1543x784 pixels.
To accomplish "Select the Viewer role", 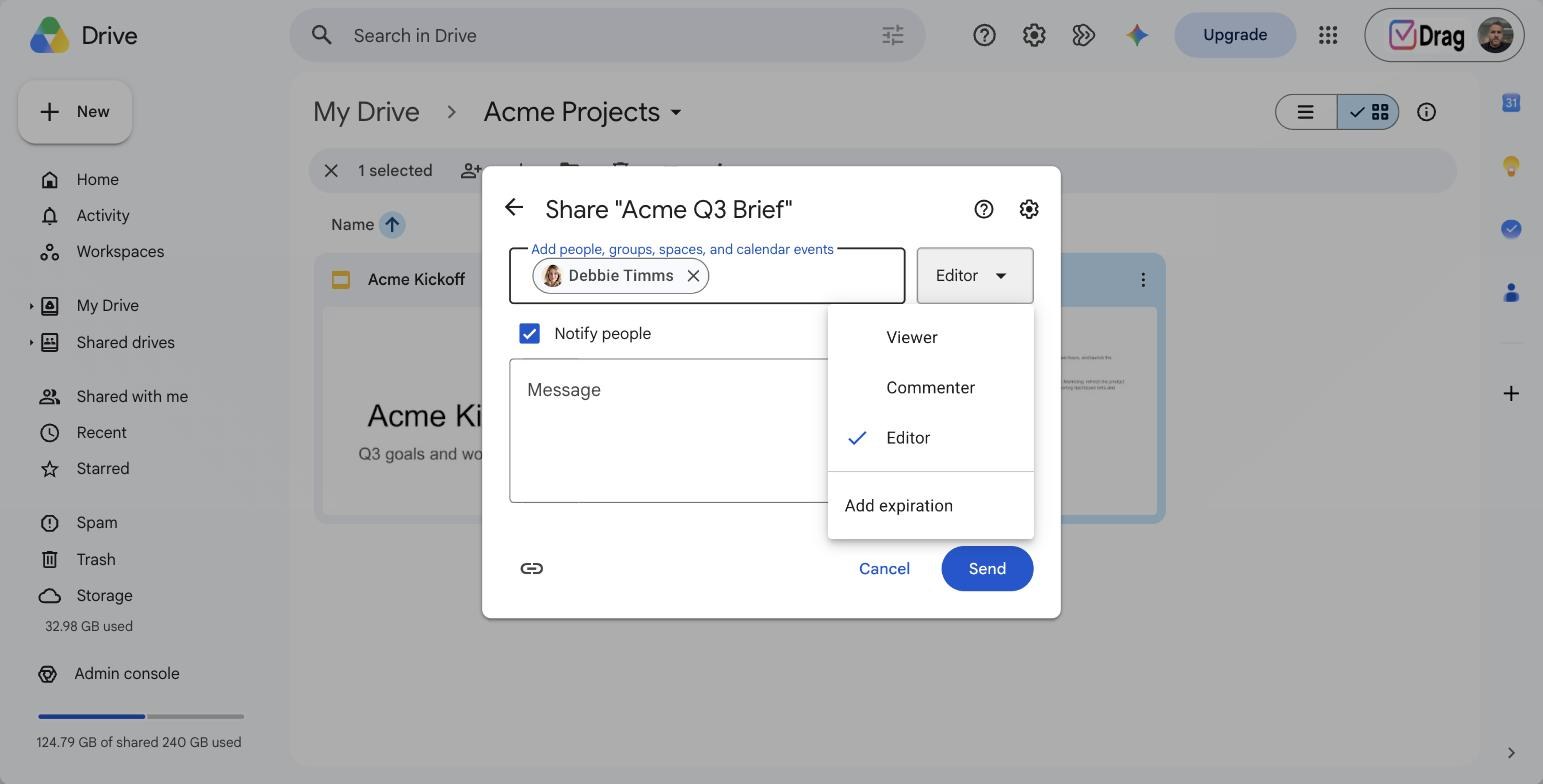I will click(931, 337).
